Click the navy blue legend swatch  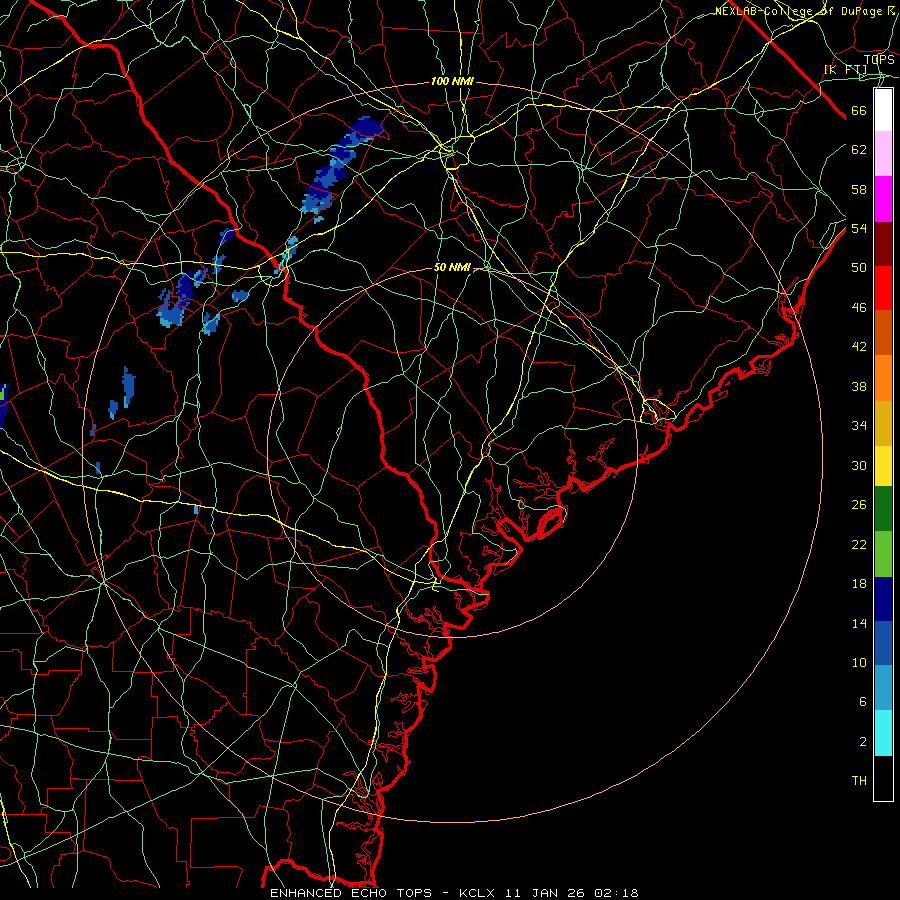883,599
